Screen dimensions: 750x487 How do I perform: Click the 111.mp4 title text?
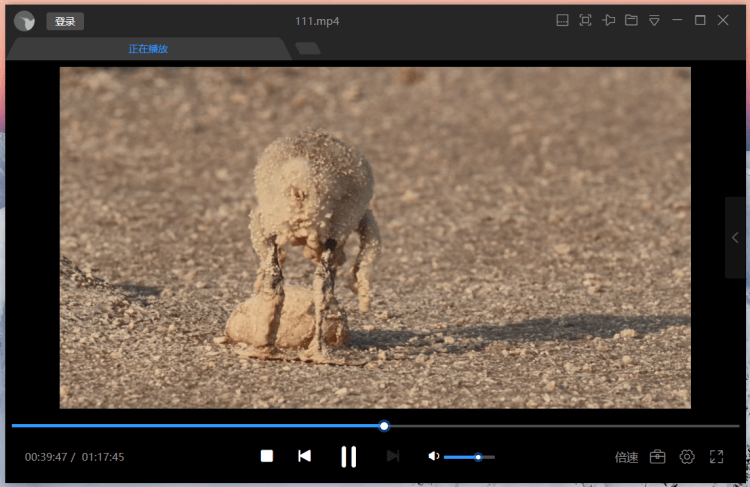coord(317,21)
